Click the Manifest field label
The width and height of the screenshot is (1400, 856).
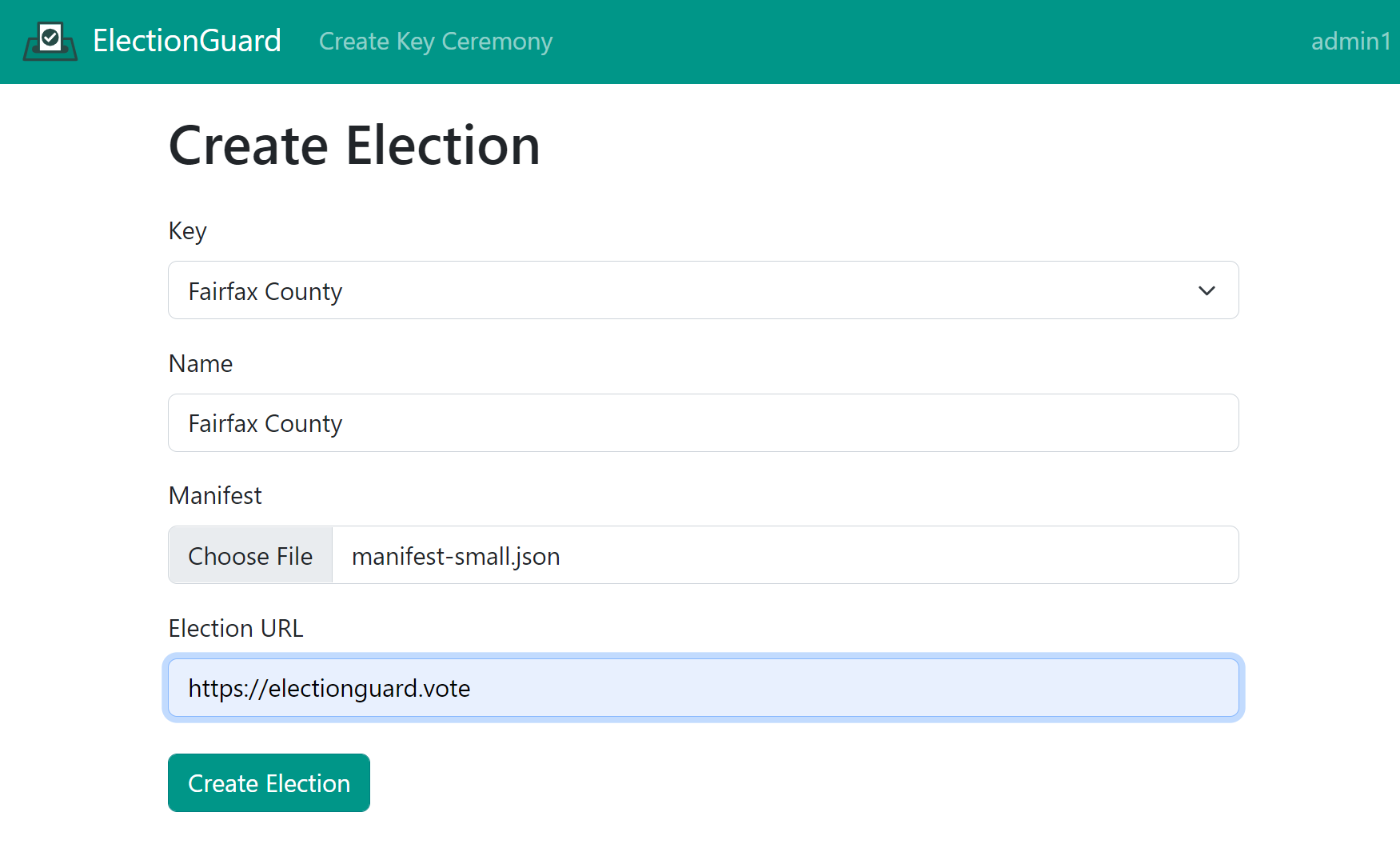coord(215,496)
